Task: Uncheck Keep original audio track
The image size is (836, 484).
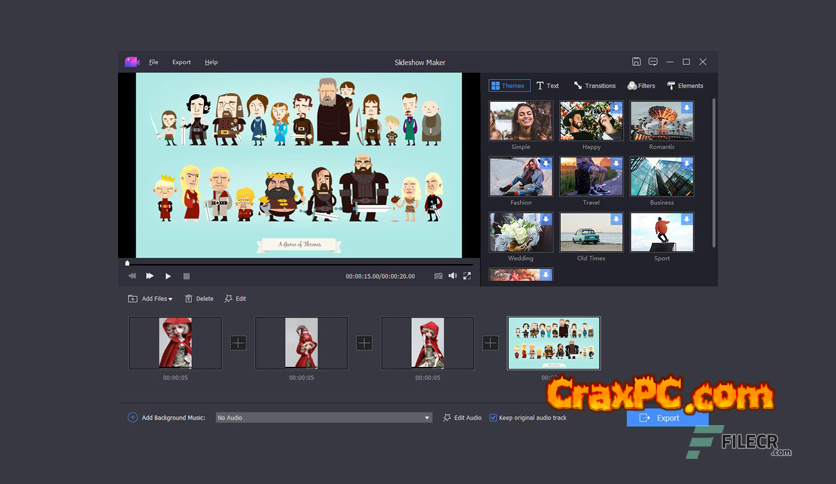Action: click(493, 418)
